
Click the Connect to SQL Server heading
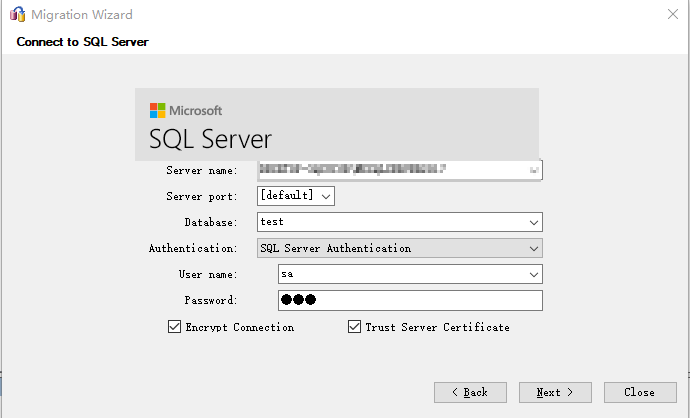(x=82, y=42)
